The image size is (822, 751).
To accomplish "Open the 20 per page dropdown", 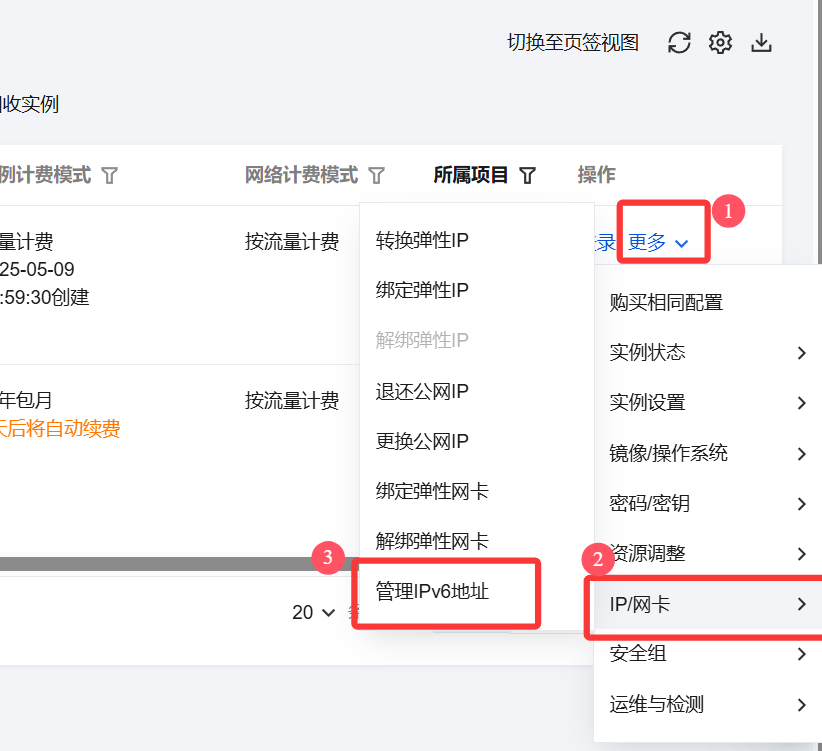I will (313, 612).
